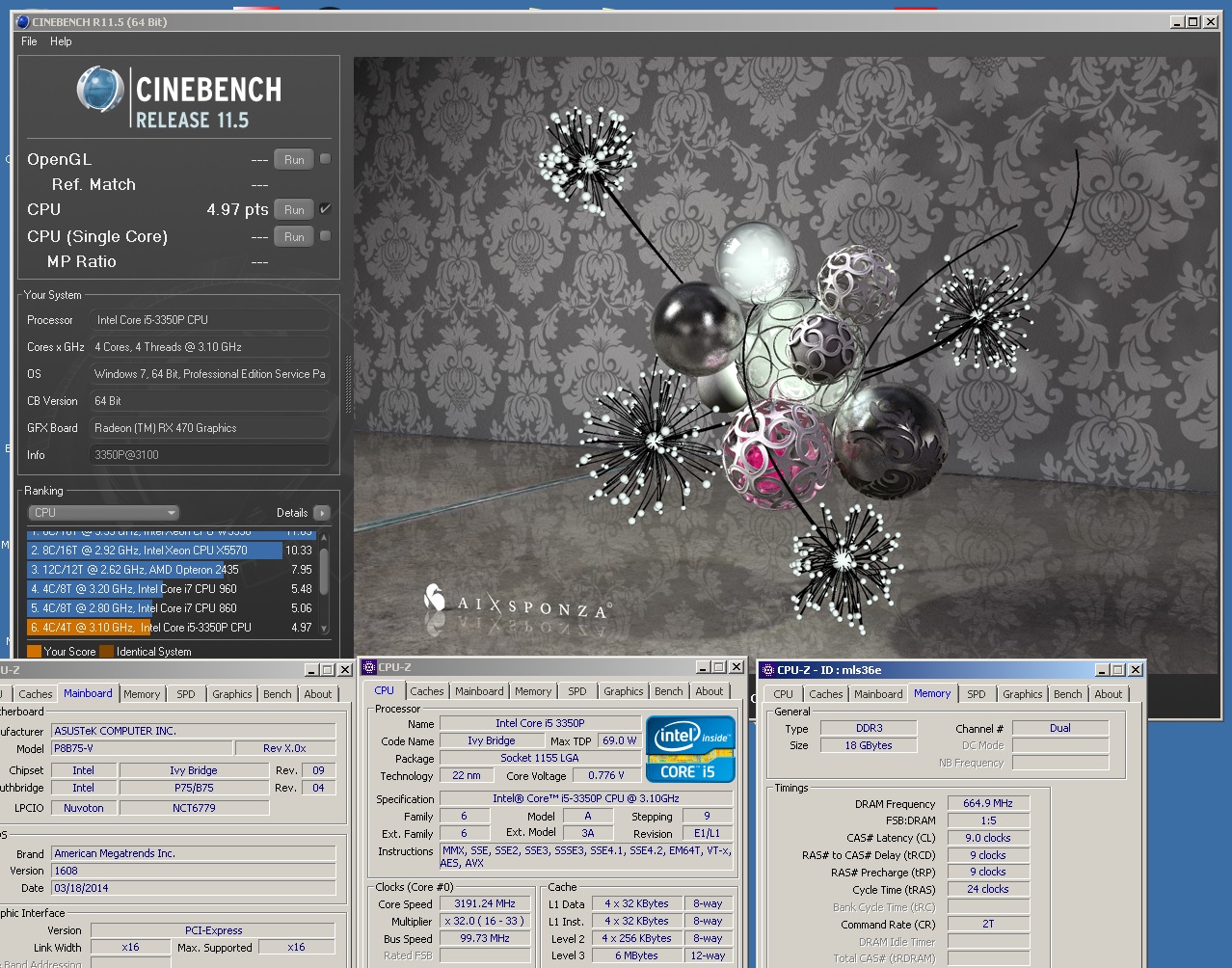Open SPD tab in right CPU-Z window
This screenshot has width=1232, height=968.
(x=977, y=694)
